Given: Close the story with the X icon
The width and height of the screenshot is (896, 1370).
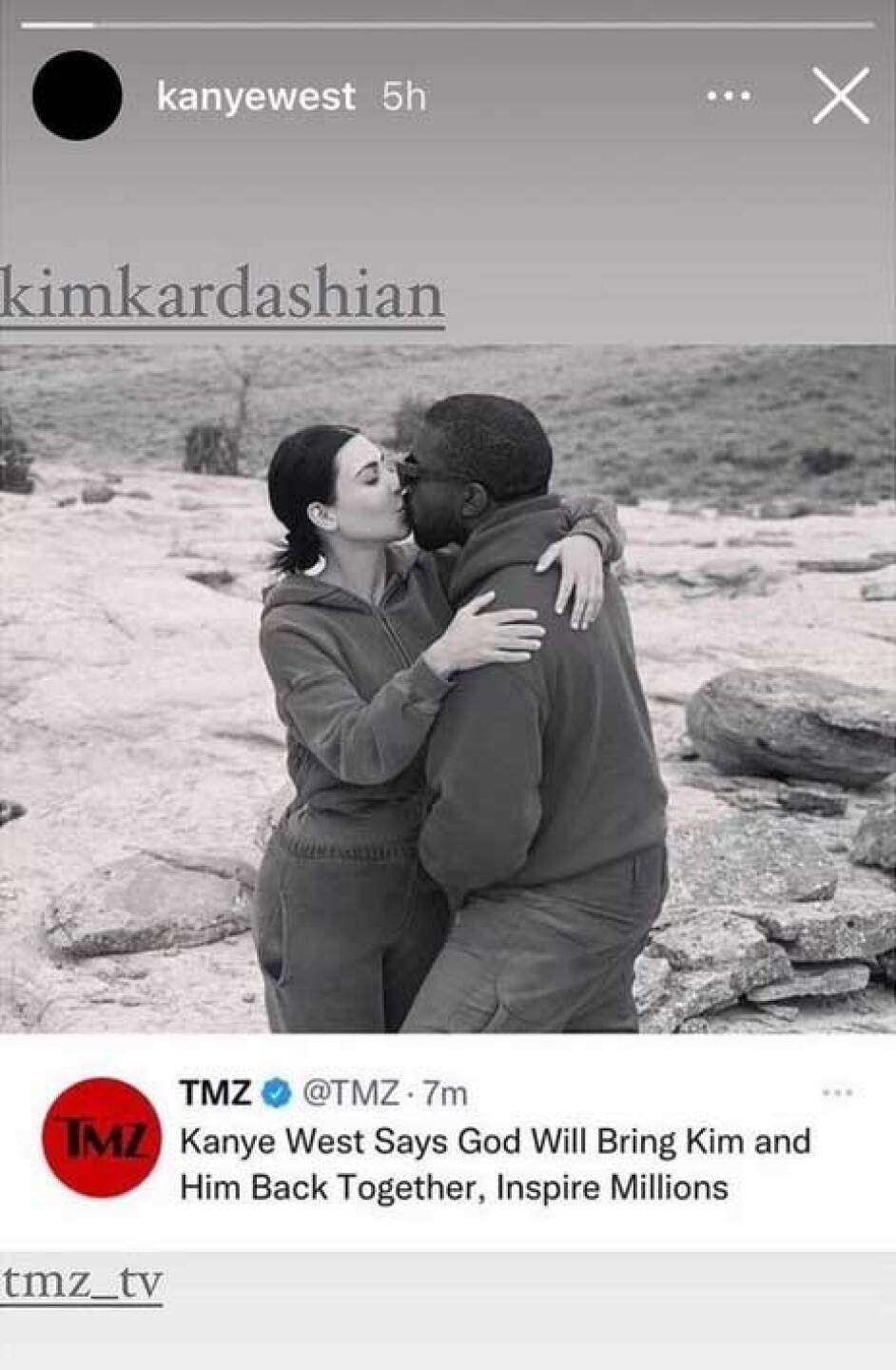Looking at the screenshot, I should 841,96.
